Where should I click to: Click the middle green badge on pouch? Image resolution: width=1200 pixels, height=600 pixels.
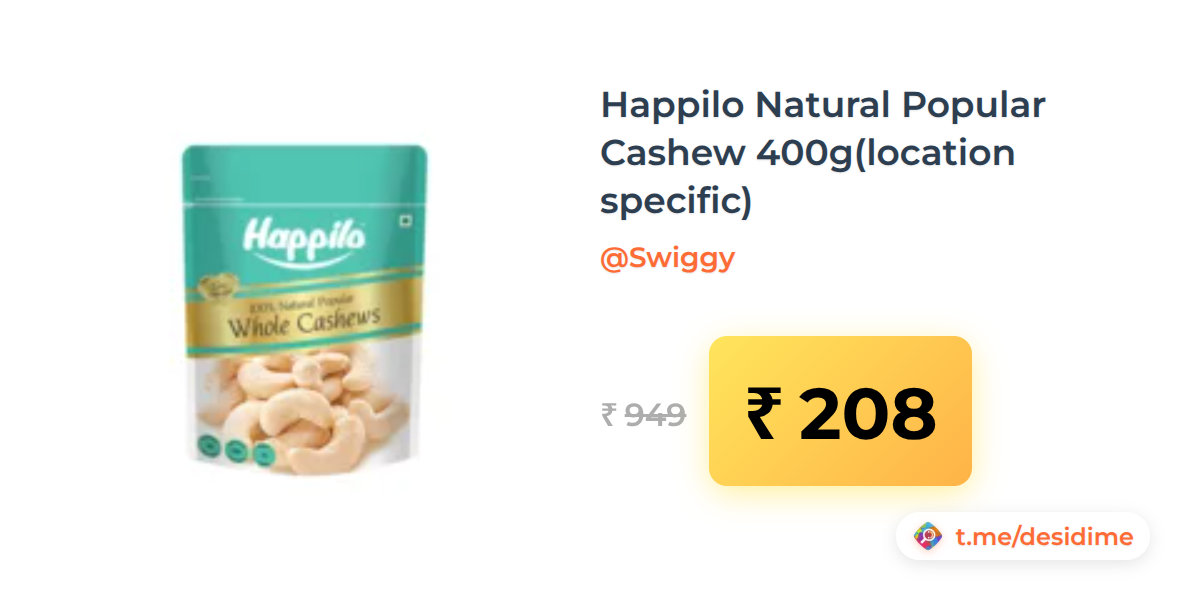pos(235,451)
